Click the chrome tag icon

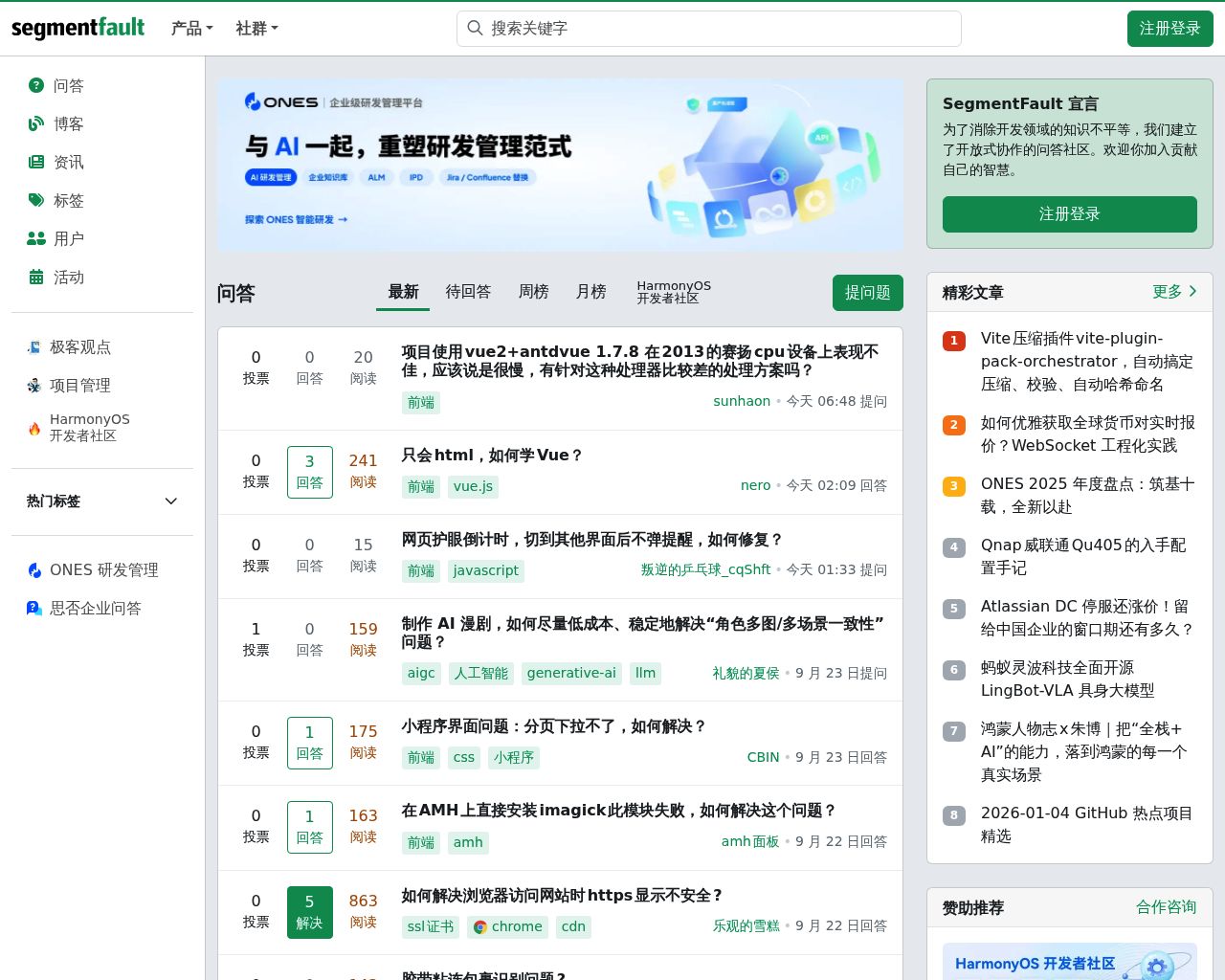[x=480, y=926]
